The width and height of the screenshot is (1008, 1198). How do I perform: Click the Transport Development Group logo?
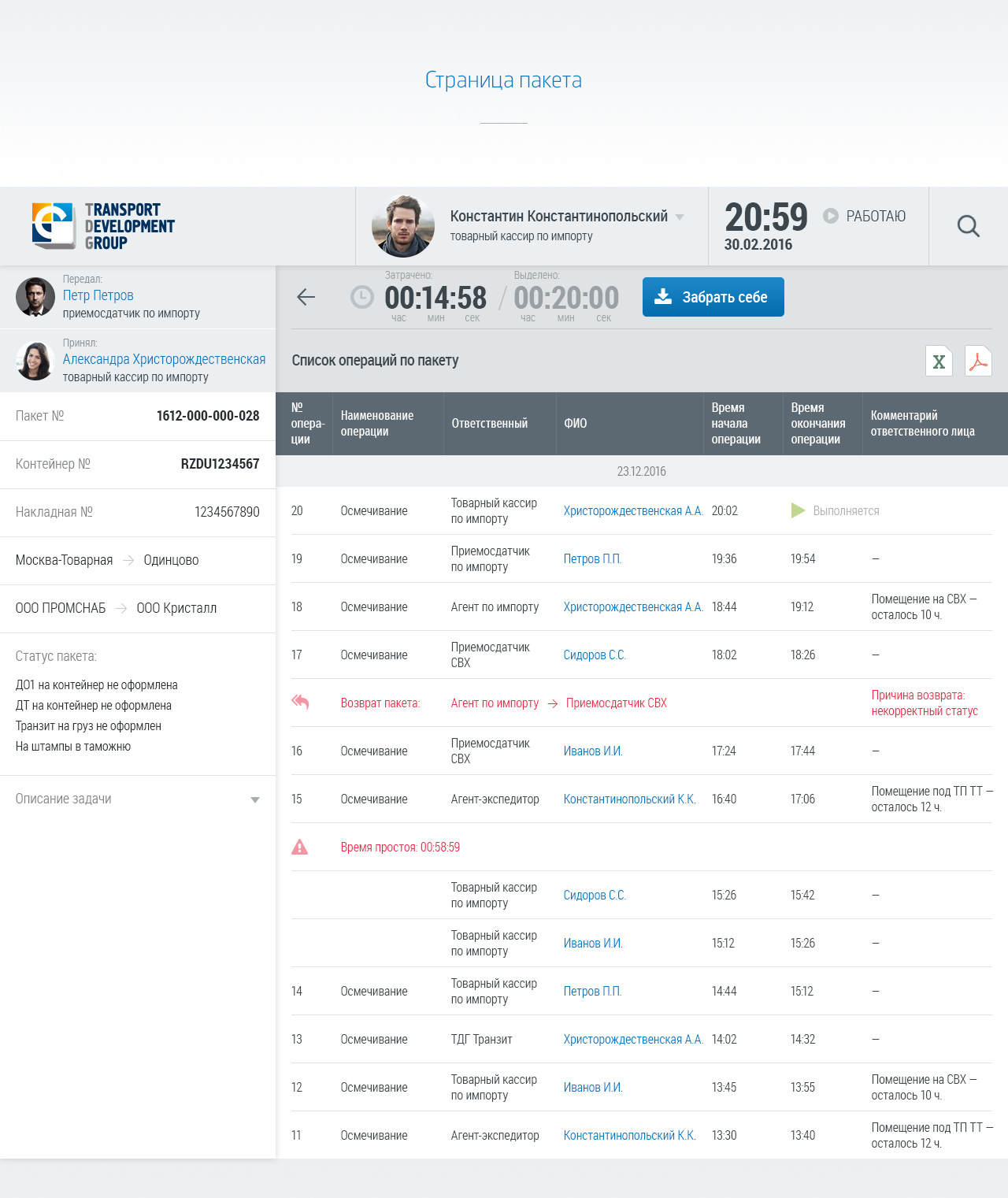pos(103,226)
